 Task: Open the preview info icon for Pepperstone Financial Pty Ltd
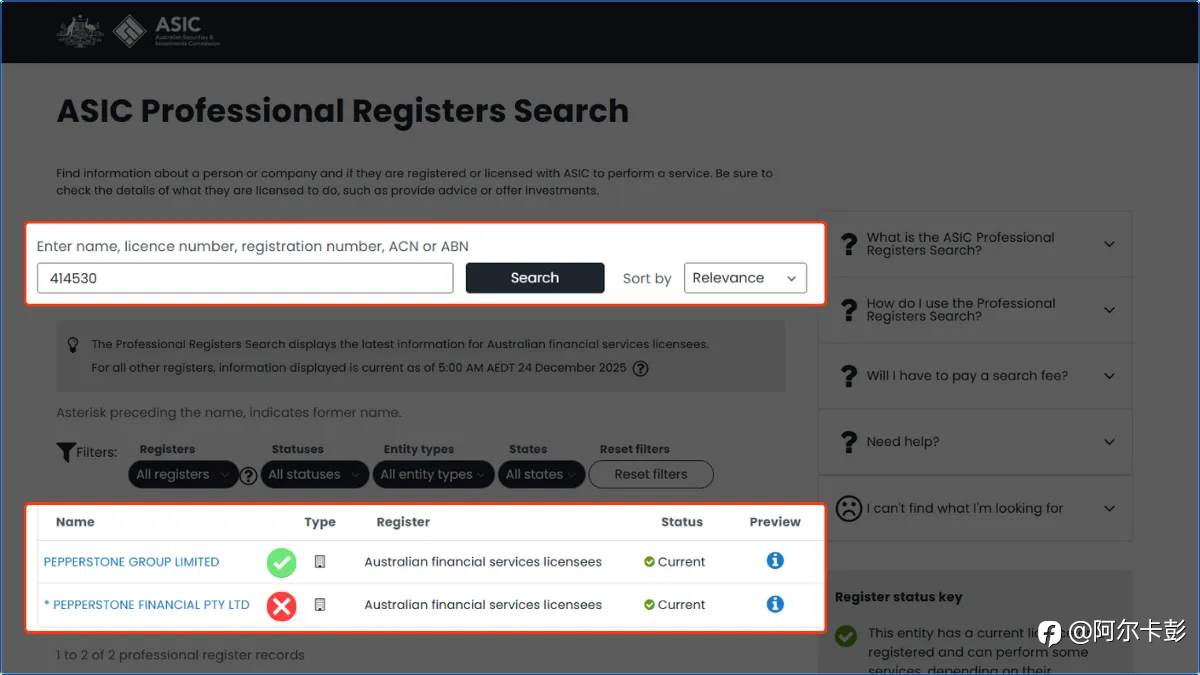[775, 604]
